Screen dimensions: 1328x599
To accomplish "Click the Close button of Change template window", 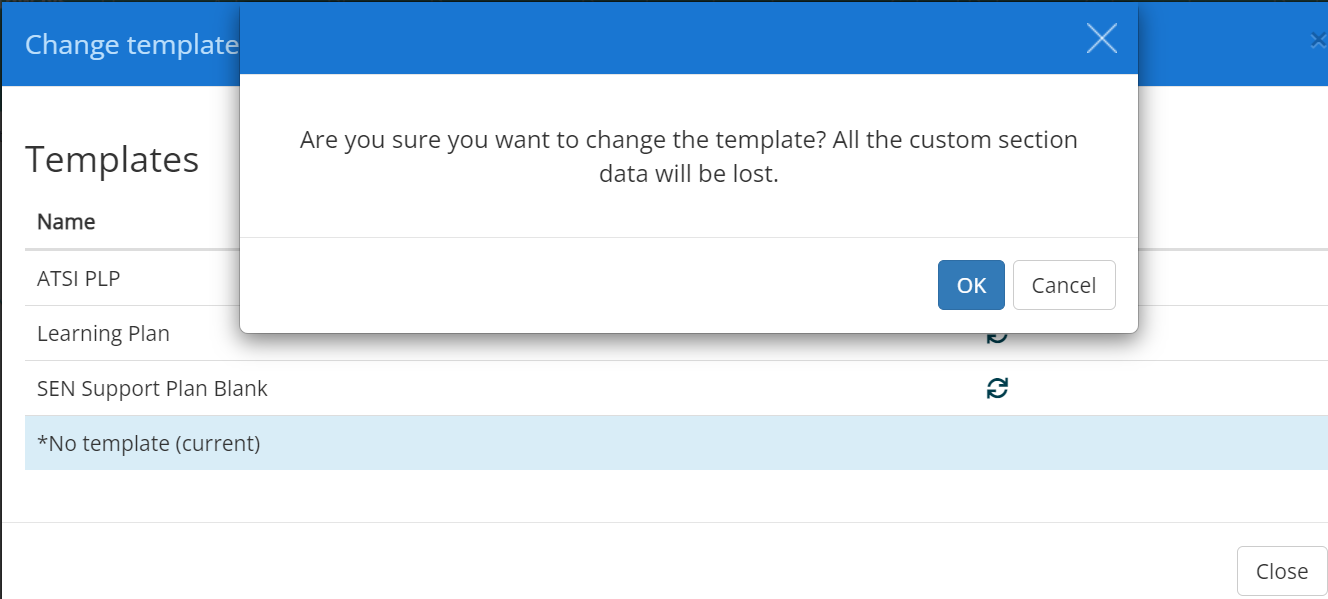I will (x=1282, y=571).
